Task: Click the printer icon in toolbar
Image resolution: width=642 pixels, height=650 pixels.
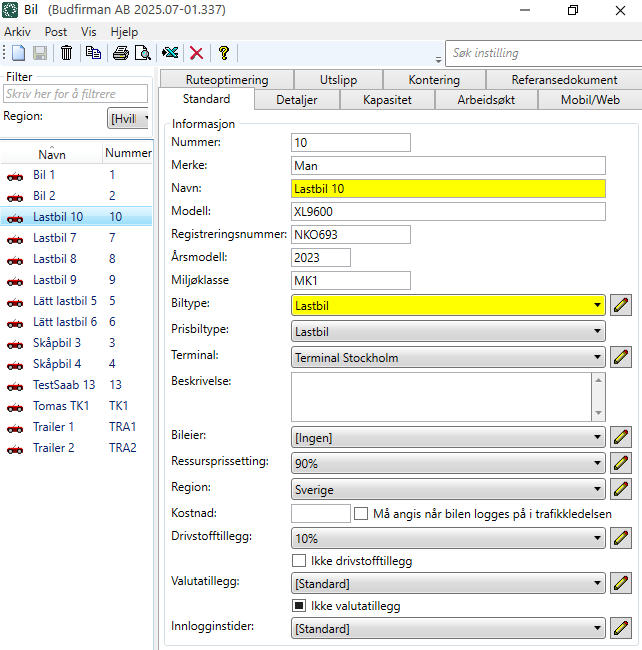Action: (x=121, y=53)
